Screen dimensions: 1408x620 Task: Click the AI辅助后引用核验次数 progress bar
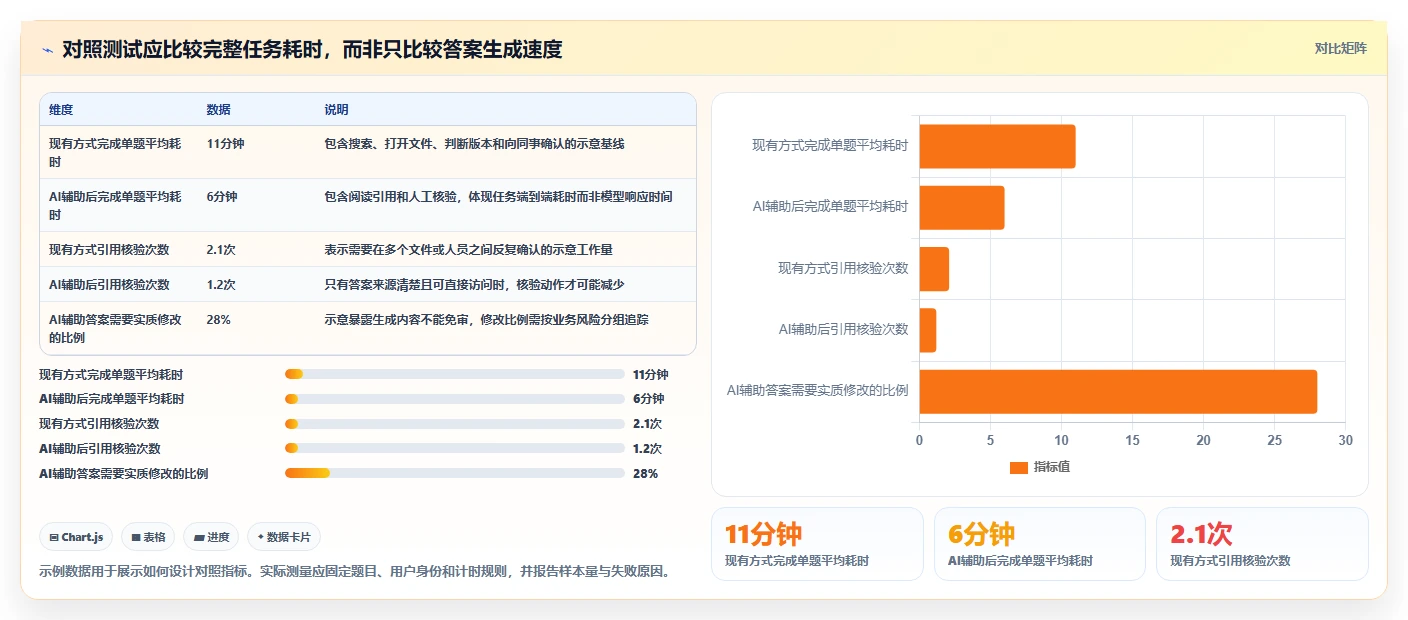(x=455, y=449)
